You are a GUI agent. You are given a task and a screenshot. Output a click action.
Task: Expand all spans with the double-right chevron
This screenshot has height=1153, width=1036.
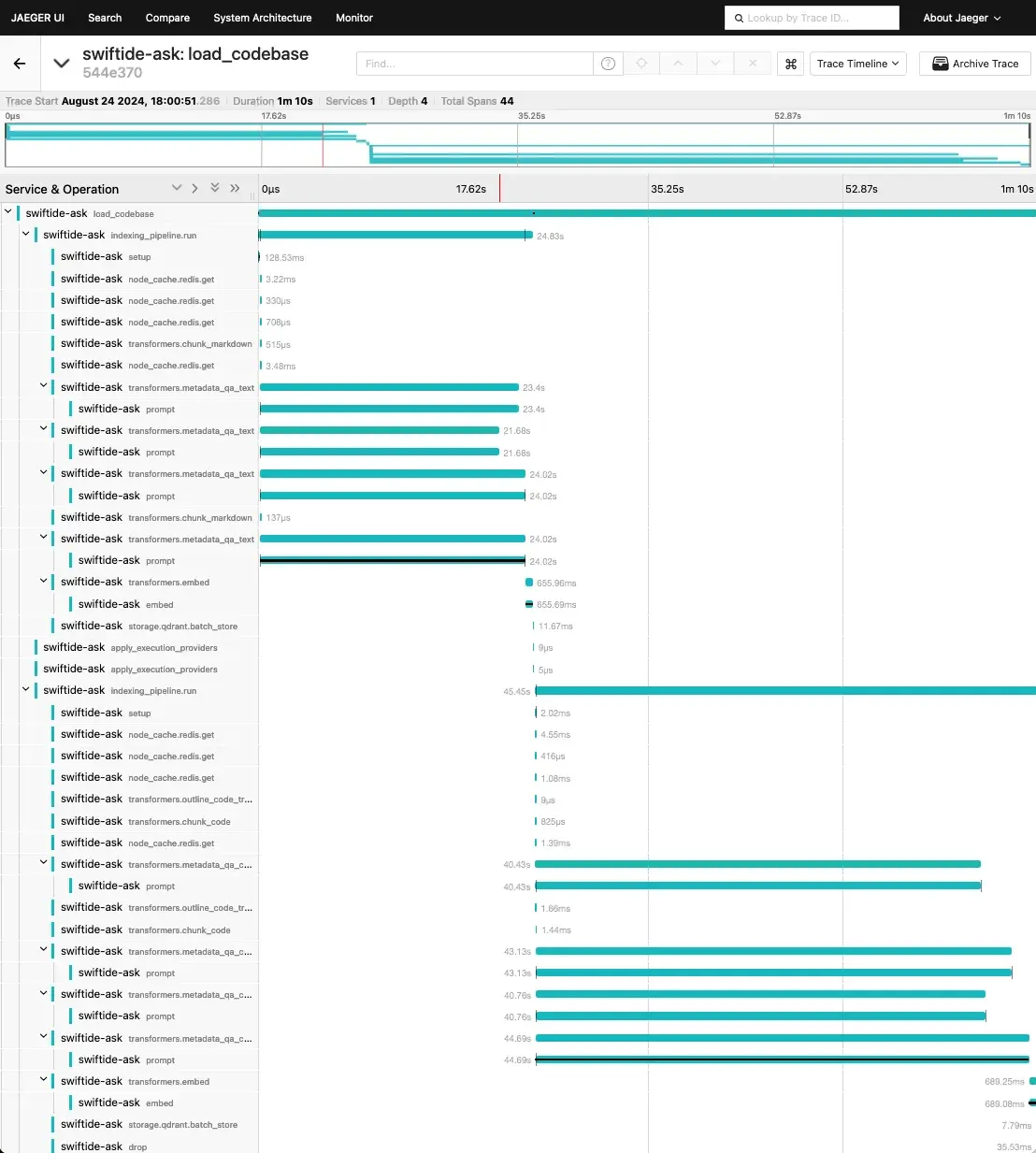[235, 188]
